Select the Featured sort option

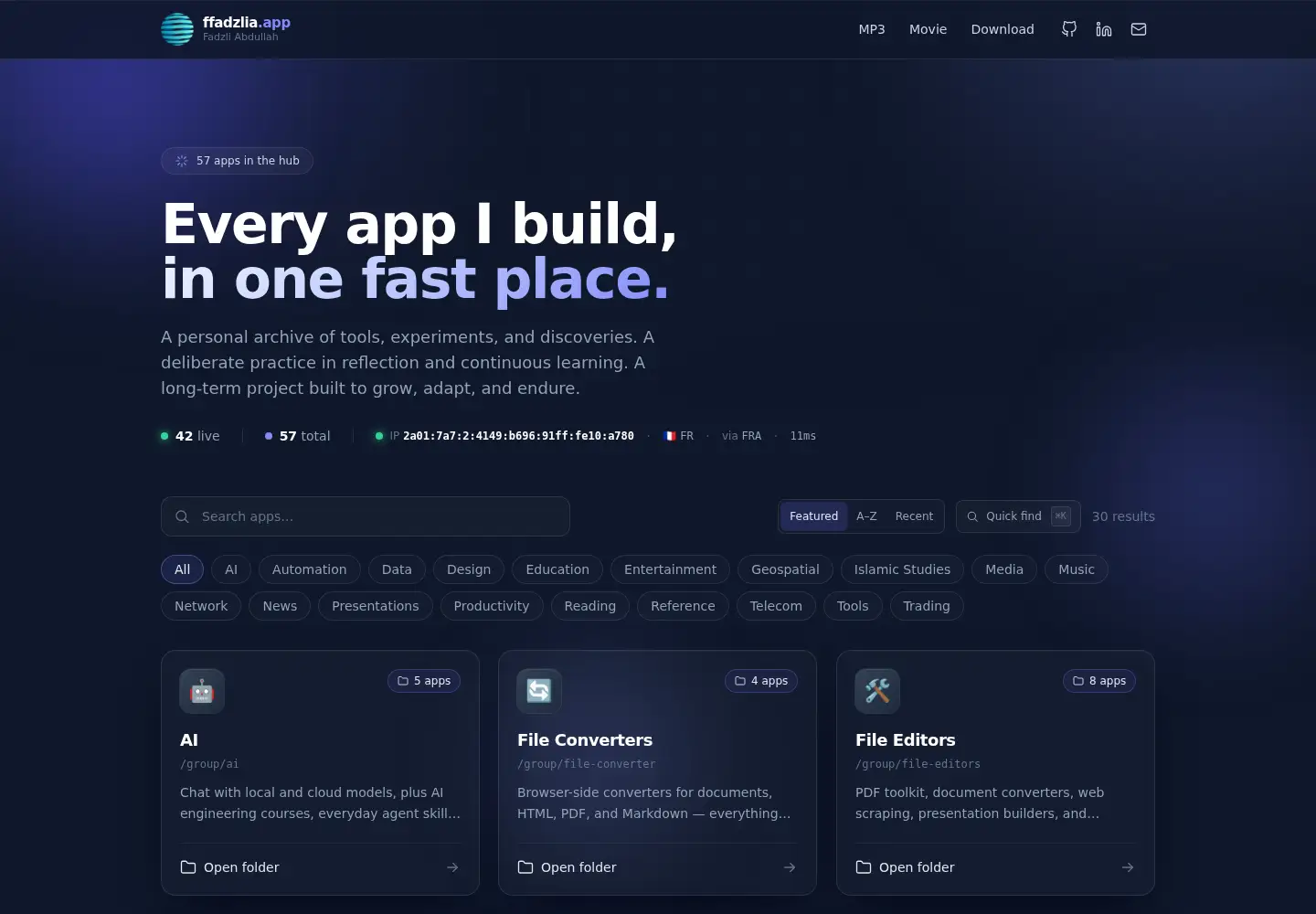click(813, 516)
